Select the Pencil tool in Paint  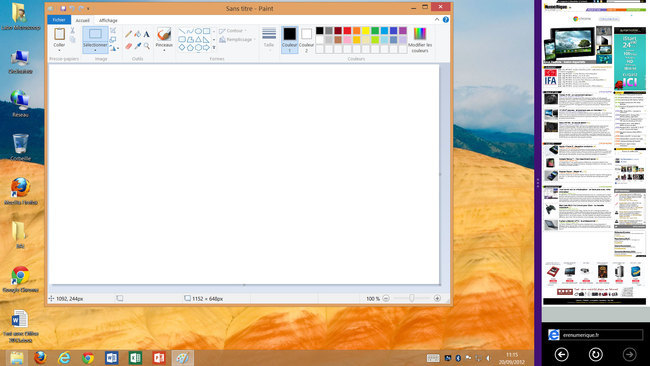(129, 34)
